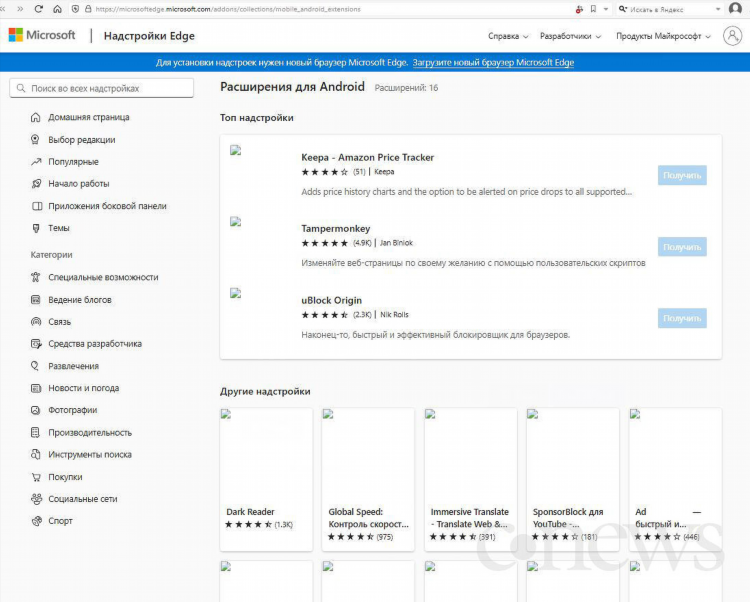Click the Средства разработчика icon
The height and width of the screenshot is (602, 750).
[x=36, y=344]
